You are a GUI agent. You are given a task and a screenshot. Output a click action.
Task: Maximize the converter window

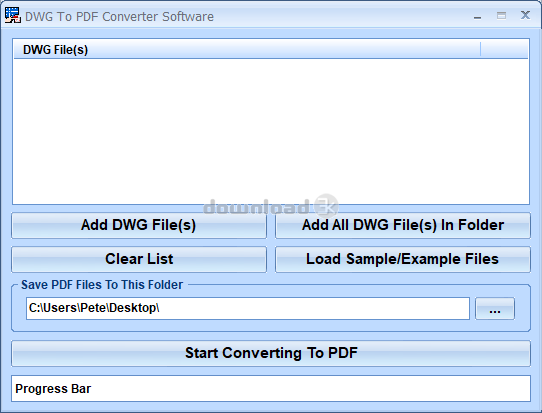pyautogui.click(x=501, y=16)
